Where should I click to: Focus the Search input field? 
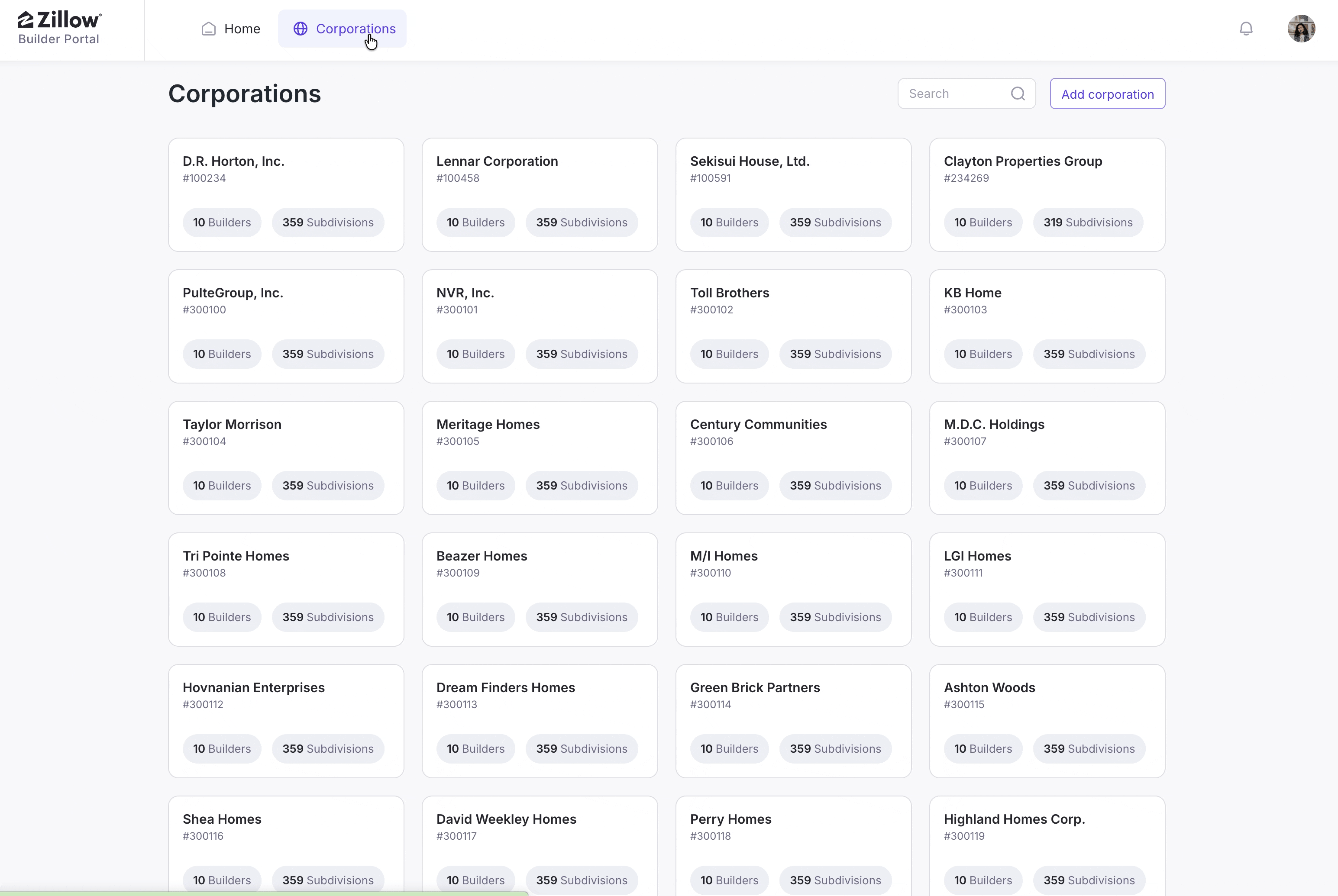tap(966, 94)
